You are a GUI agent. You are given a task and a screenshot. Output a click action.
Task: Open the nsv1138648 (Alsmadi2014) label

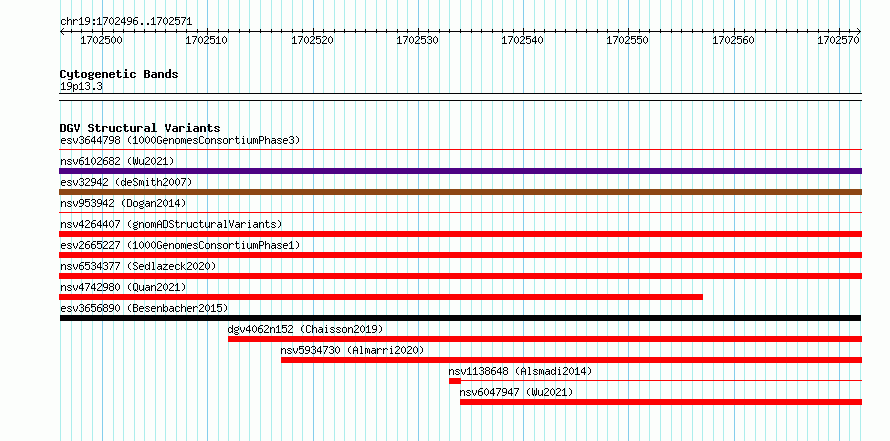(x=520, y=371)
